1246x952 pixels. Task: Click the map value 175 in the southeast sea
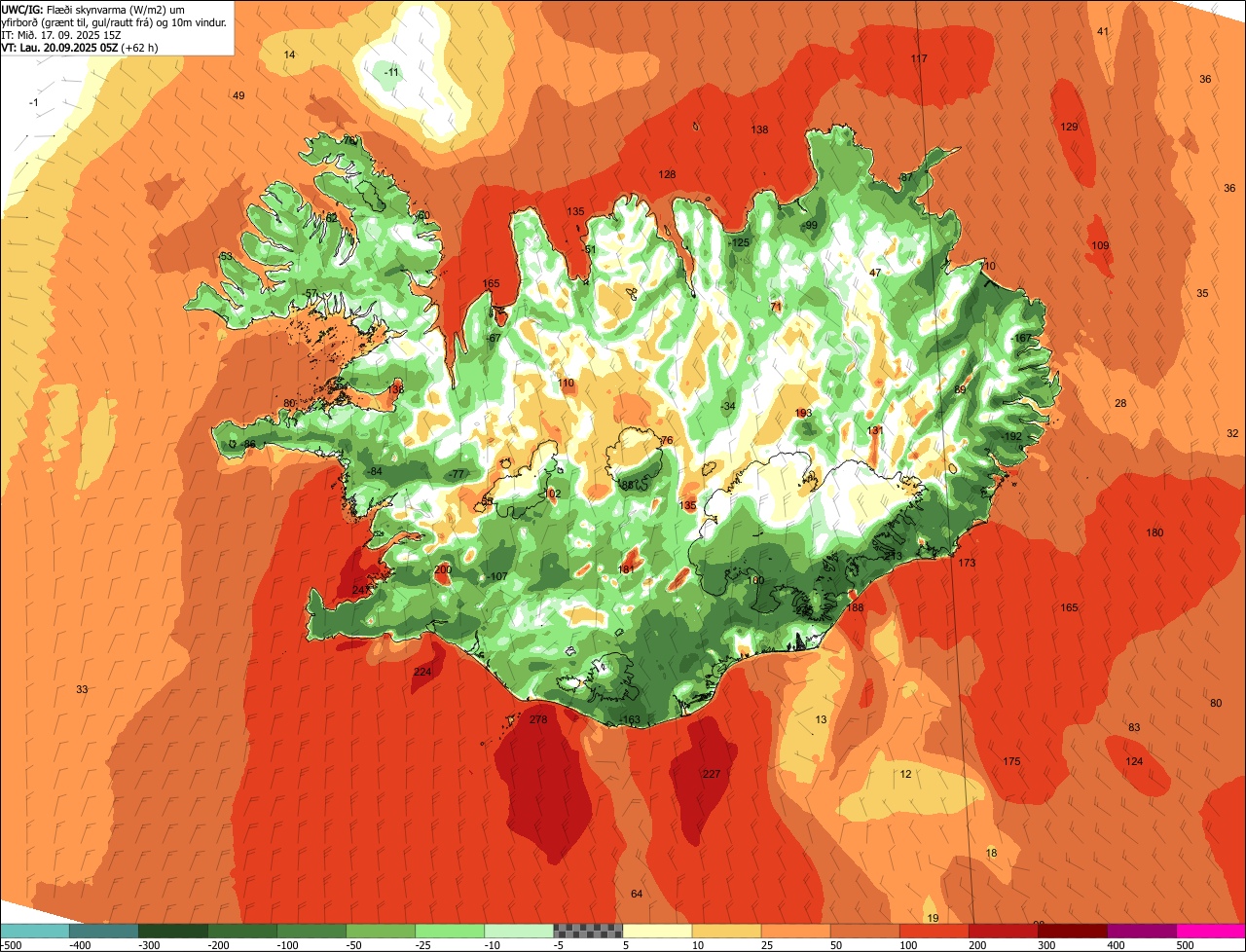(x=1011, y=761)
